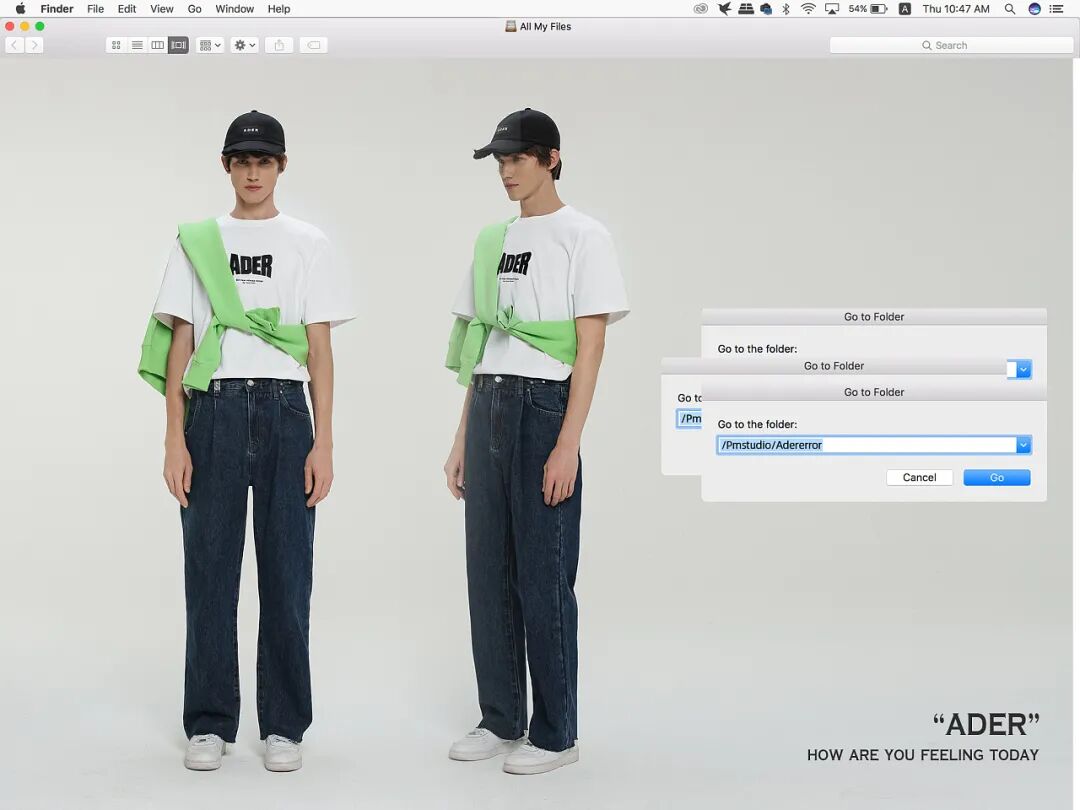Open the Window menu

pos(234,9)
